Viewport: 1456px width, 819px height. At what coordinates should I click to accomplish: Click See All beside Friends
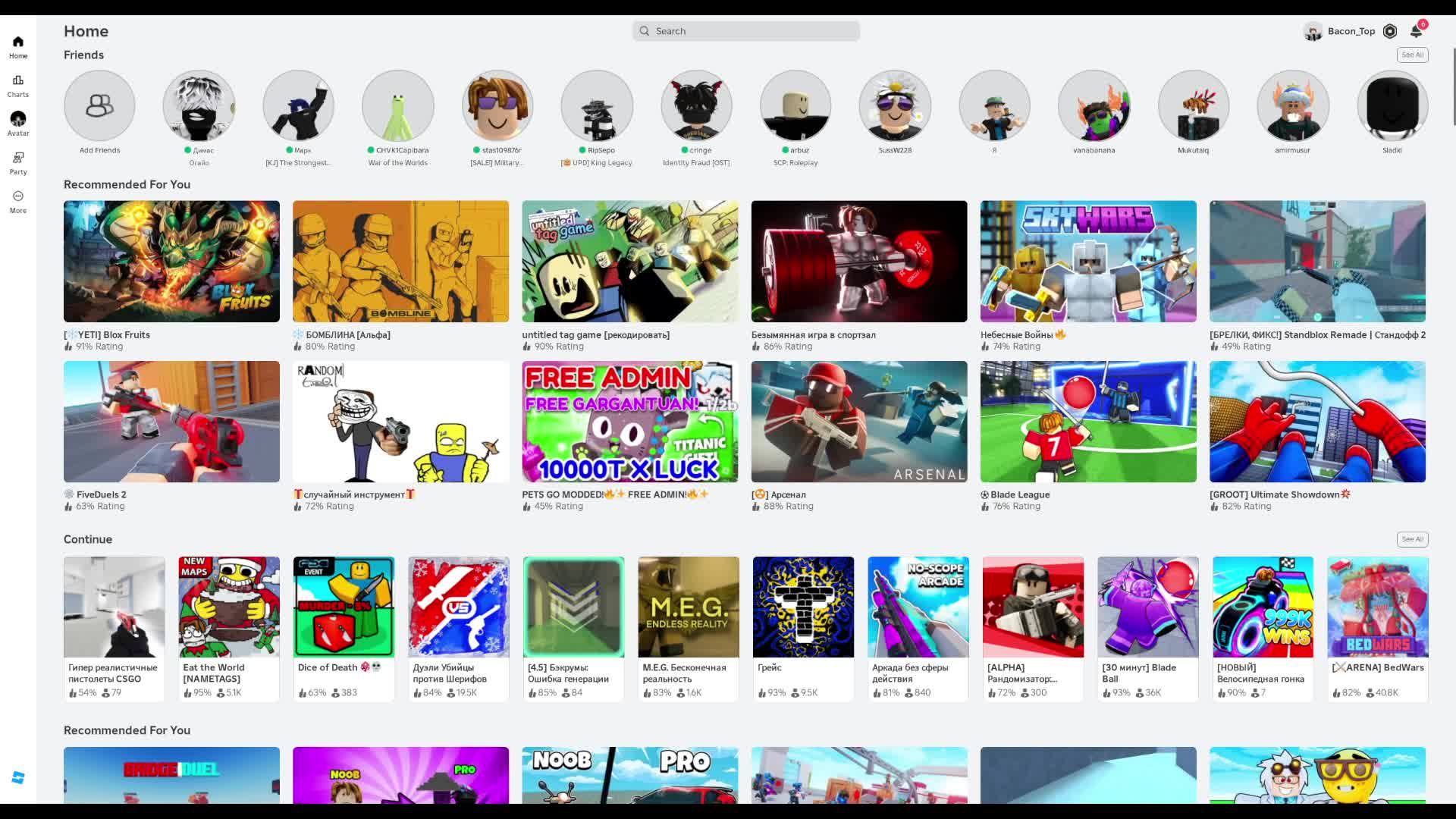1412,55
